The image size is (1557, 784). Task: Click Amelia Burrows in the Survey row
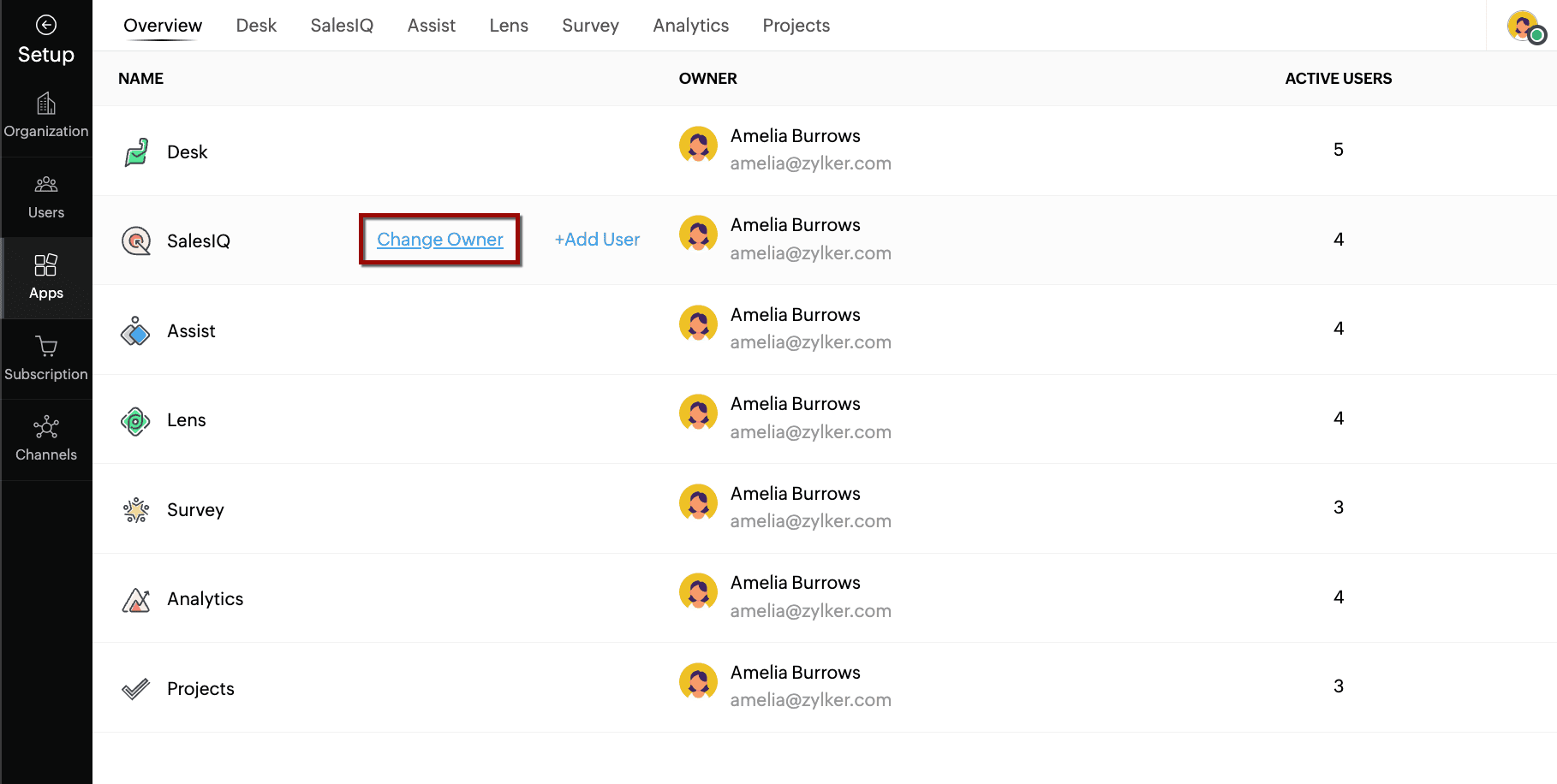[x=796, y=494]
